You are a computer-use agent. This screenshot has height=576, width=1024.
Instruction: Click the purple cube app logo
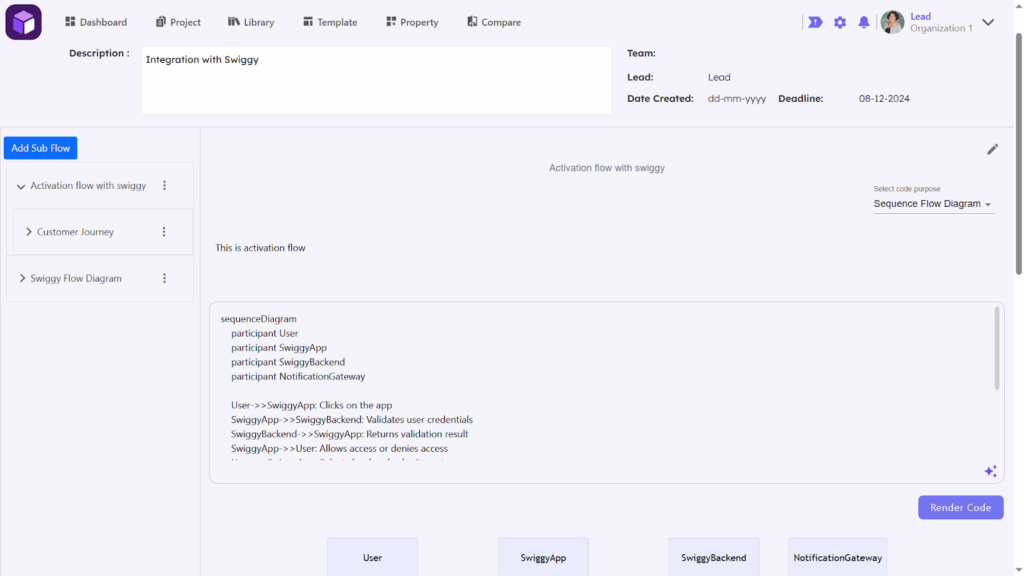point(23,22)
